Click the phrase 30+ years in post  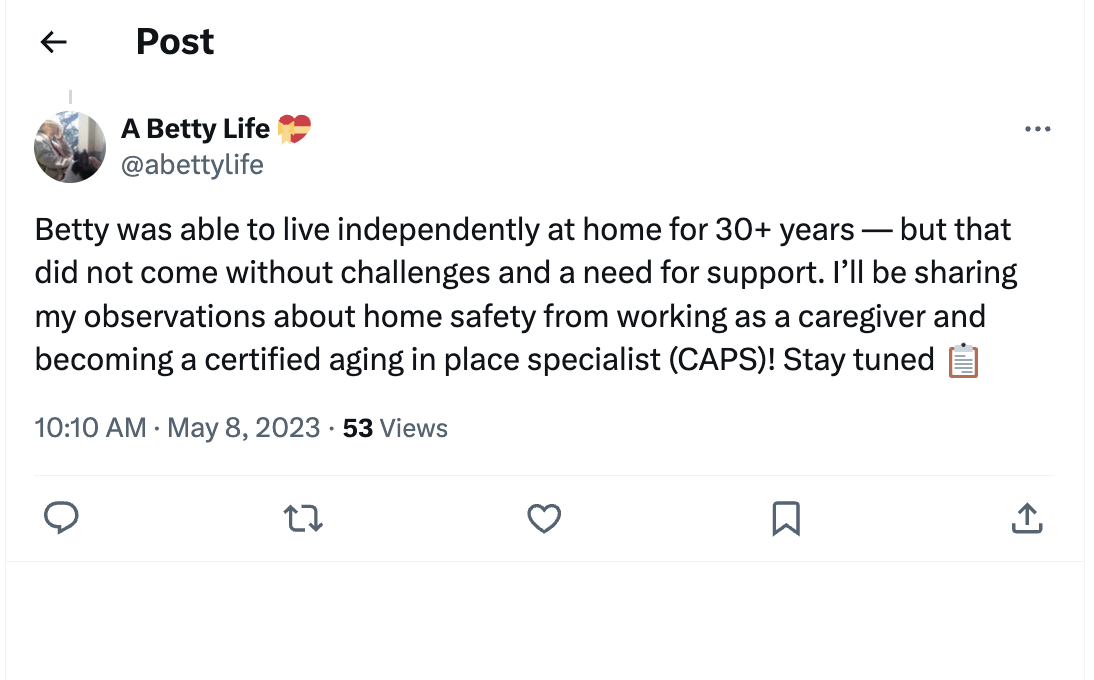pos(785,230)
